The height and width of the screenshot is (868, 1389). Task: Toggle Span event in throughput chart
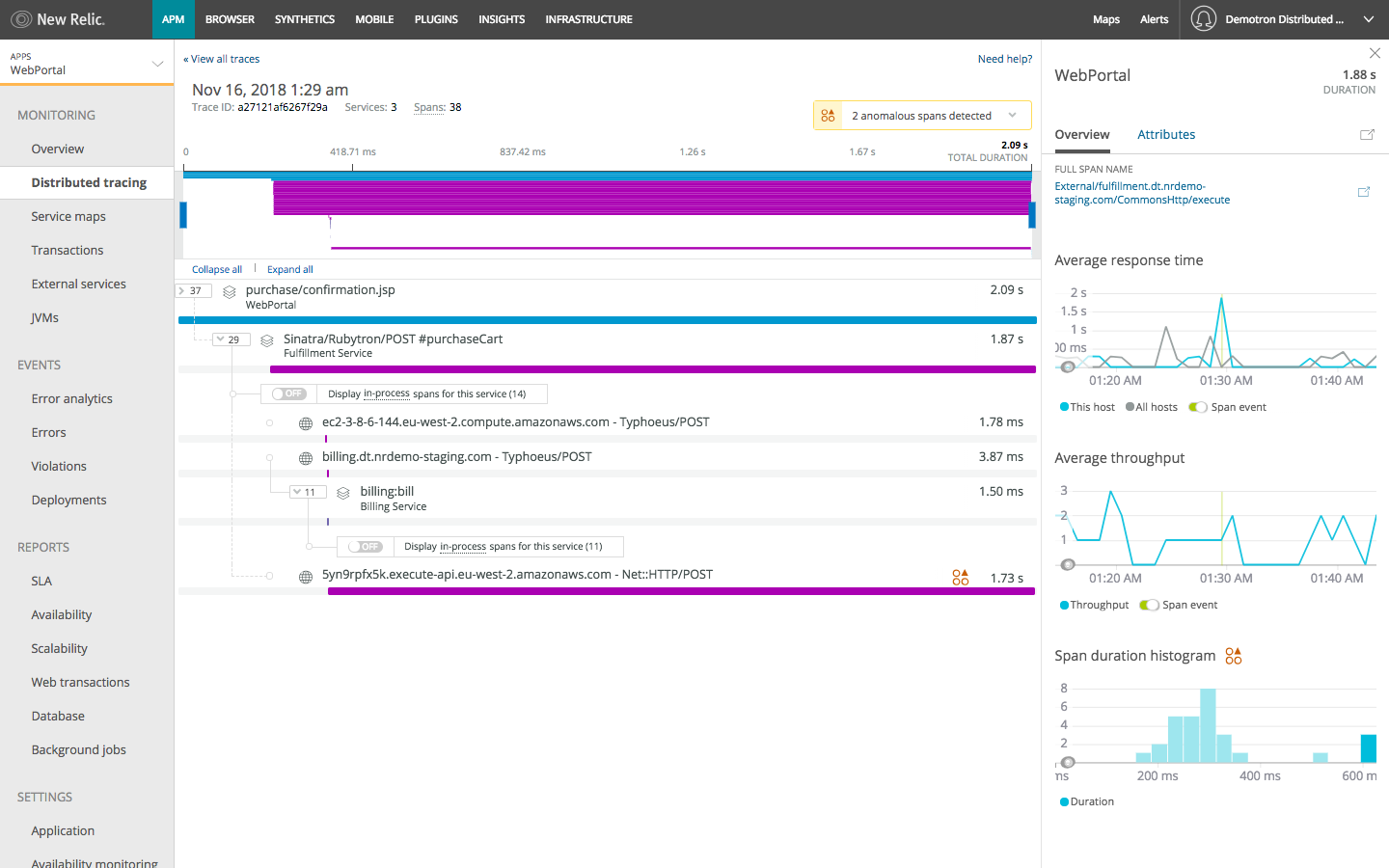pos(1149,605)
